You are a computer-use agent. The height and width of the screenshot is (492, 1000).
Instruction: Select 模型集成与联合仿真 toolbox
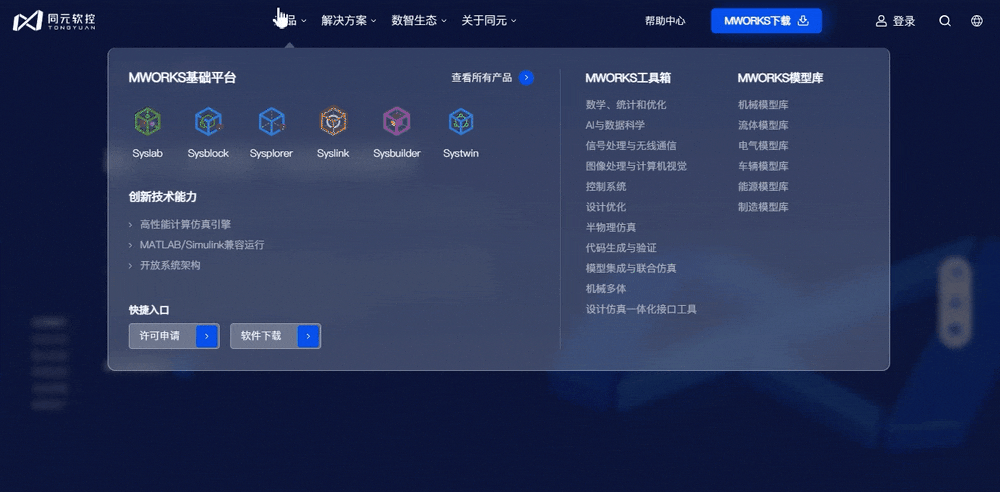point(631,268)
